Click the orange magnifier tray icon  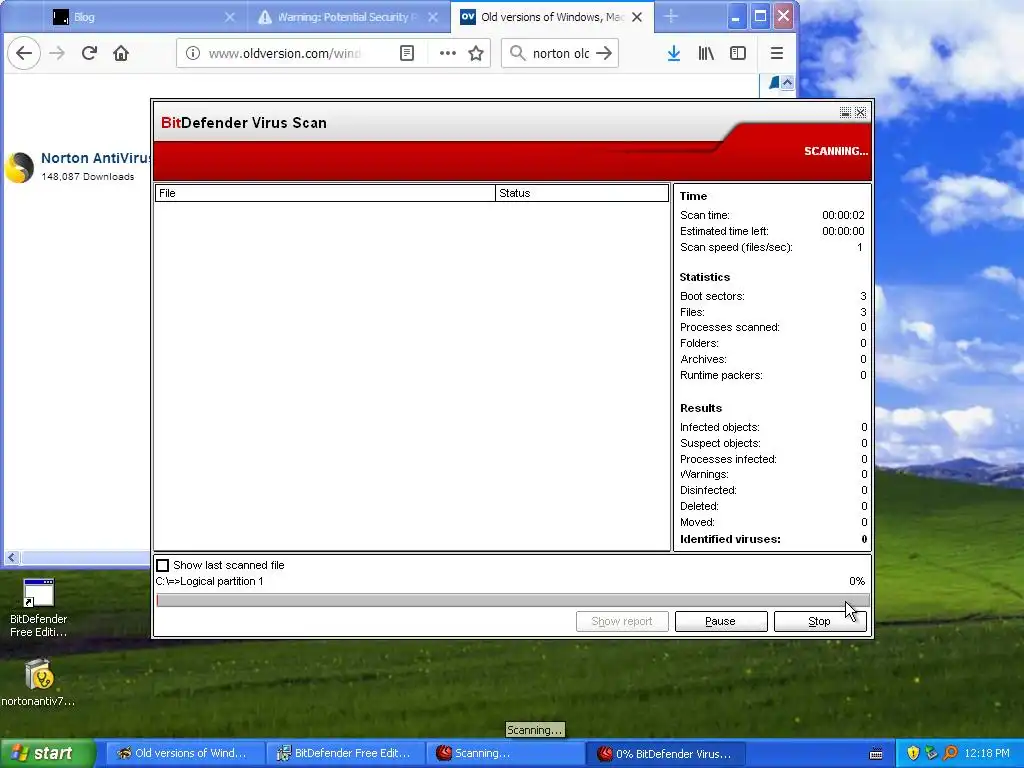click(x=950, y=754)
